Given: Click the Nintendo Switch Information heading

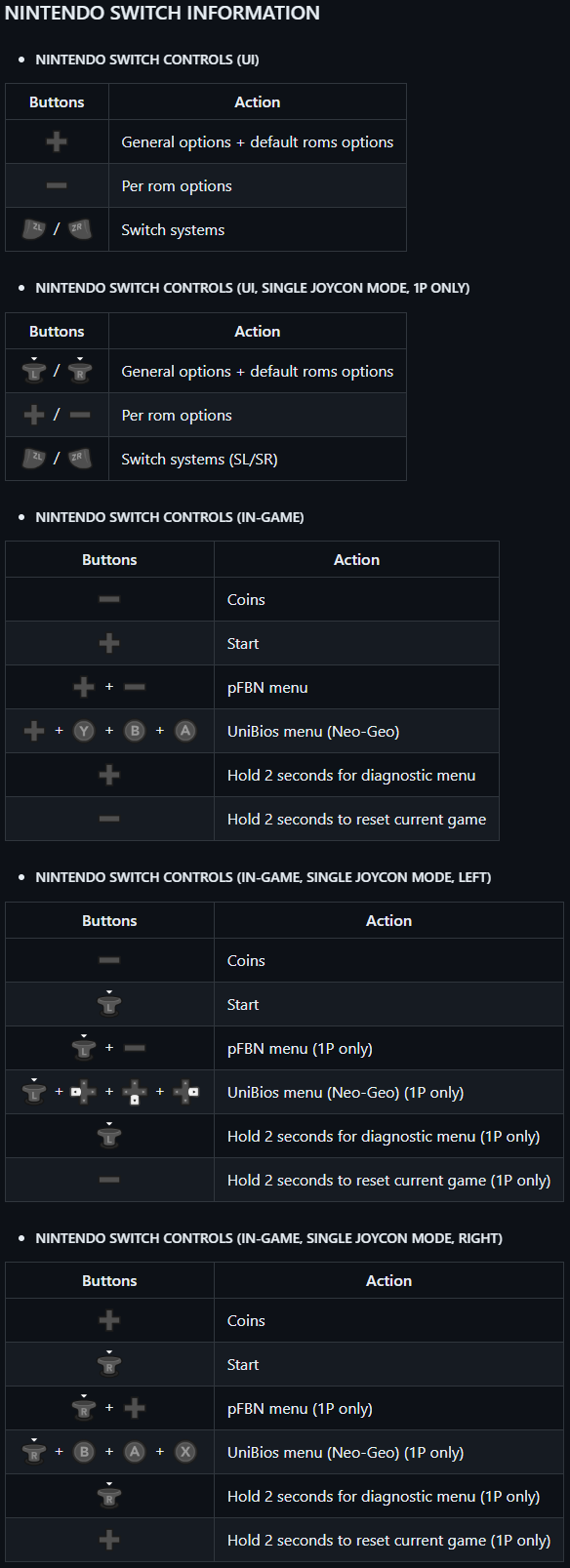Looking at the screenshot, I should [x=162, y=14].
